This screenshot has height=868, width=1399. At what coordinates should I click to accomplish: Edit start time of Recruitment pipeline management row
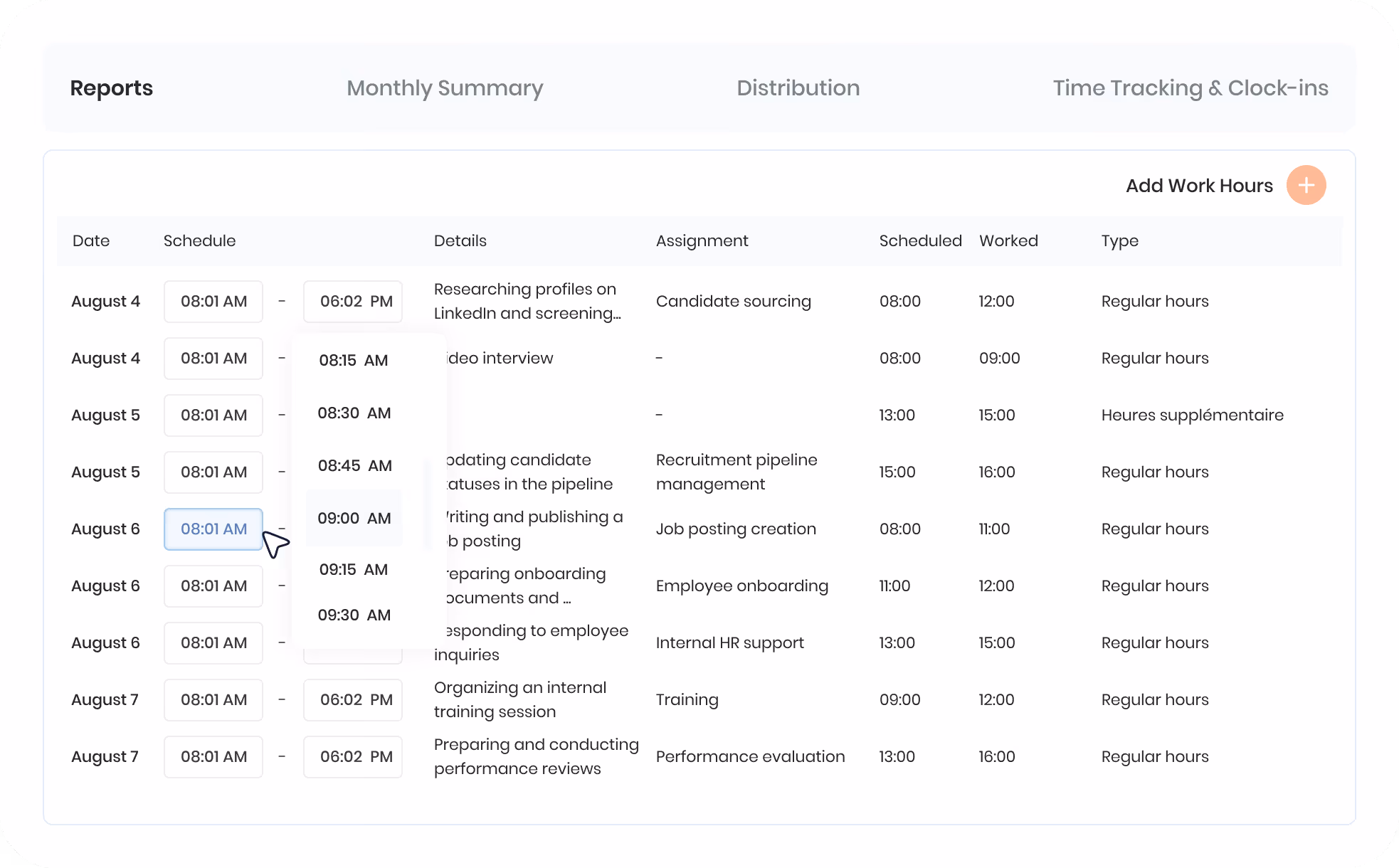213,472
